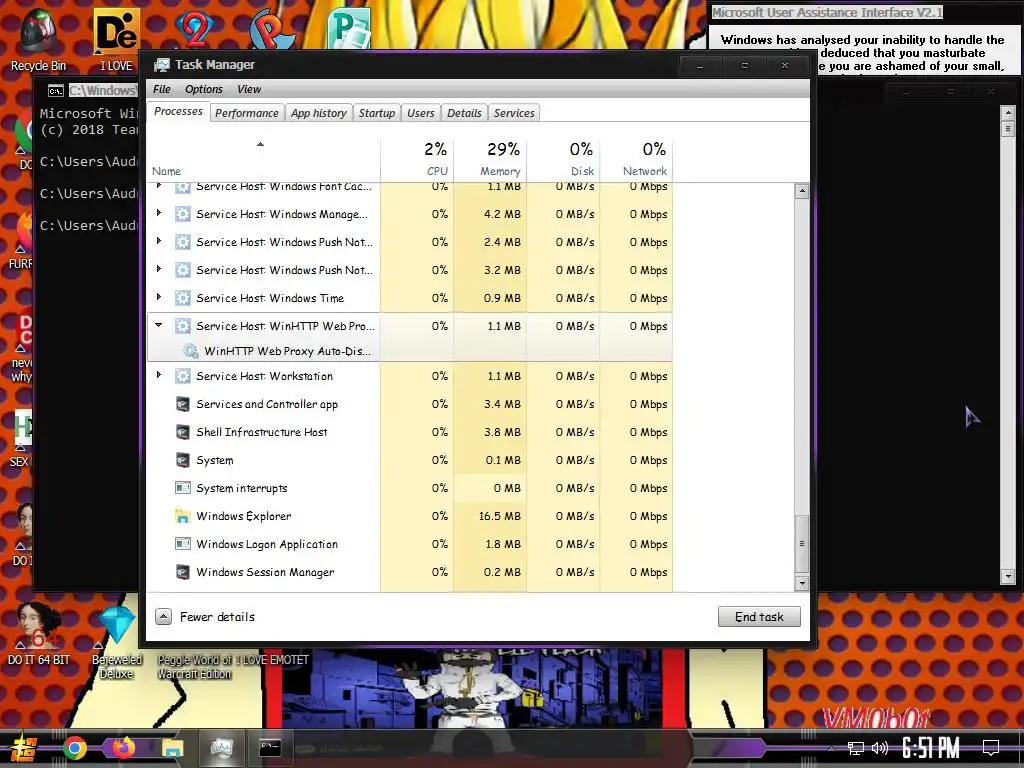Launch Bejeweled Deluxe from the desktop

tap(116, 641)
